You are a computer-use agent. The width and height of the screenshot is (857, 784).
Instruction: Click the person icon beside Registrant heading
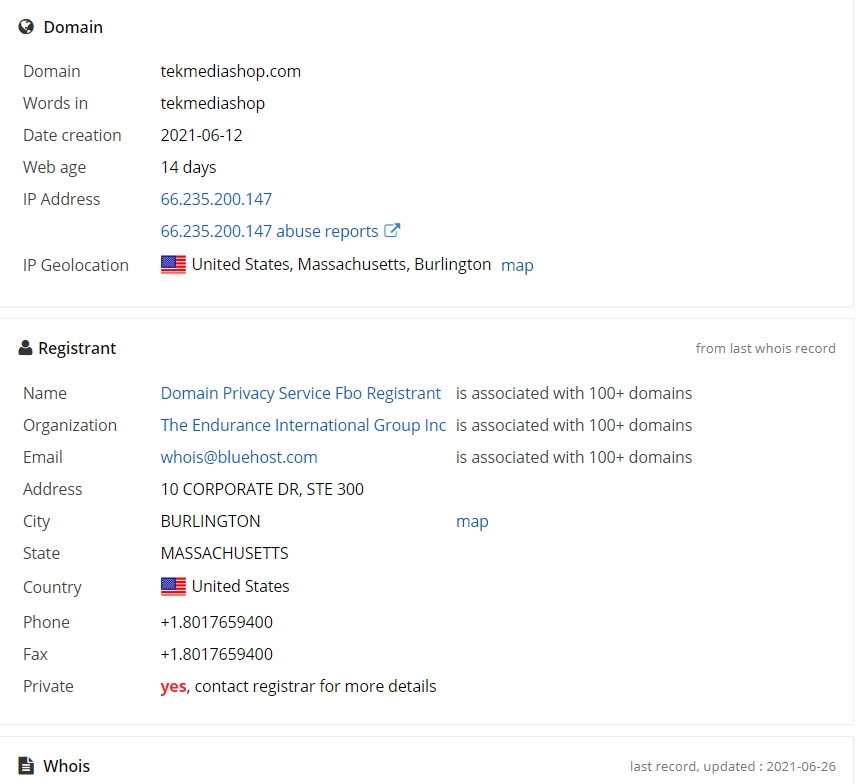pyautogui.click(x=25, y=348)
